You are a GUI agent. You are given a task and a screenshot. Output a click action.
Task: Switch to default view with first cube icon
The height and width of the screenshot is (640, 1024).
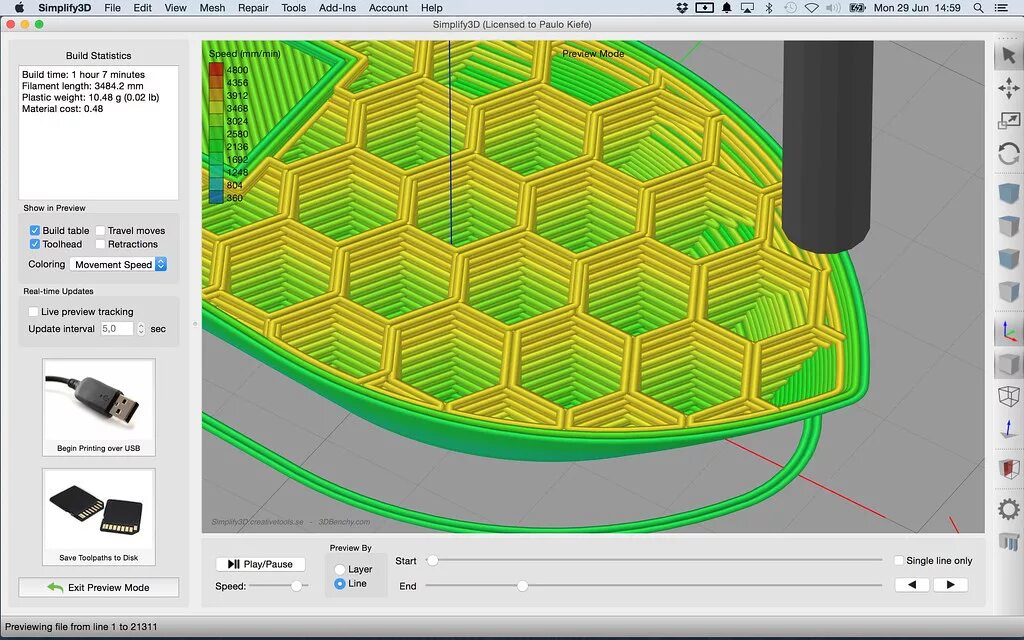point(1008,194)
